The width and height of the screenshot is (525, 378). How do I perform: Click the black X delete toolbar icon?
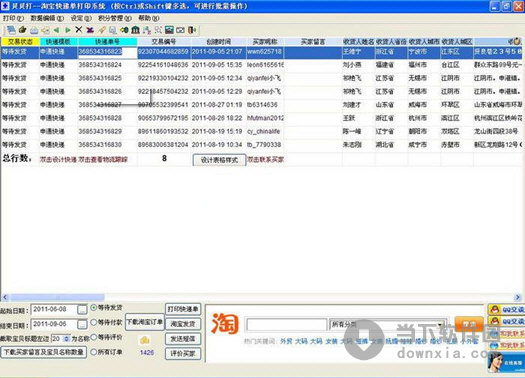point(79,30)
